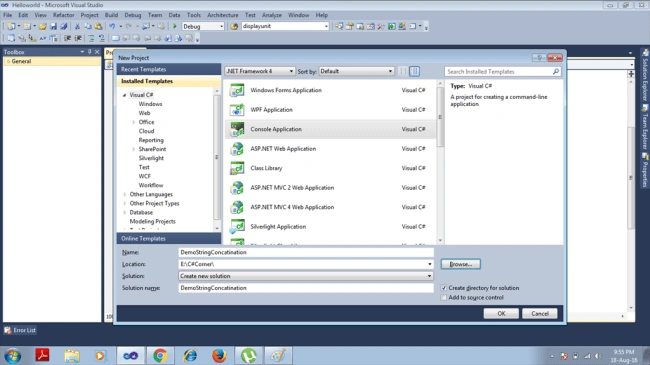Select the ASP.NET MVC 4 Web Application icon
Image resolution: width=650 pixels, height=365 pixels.
pyautogui.click(x=237, y=207)
